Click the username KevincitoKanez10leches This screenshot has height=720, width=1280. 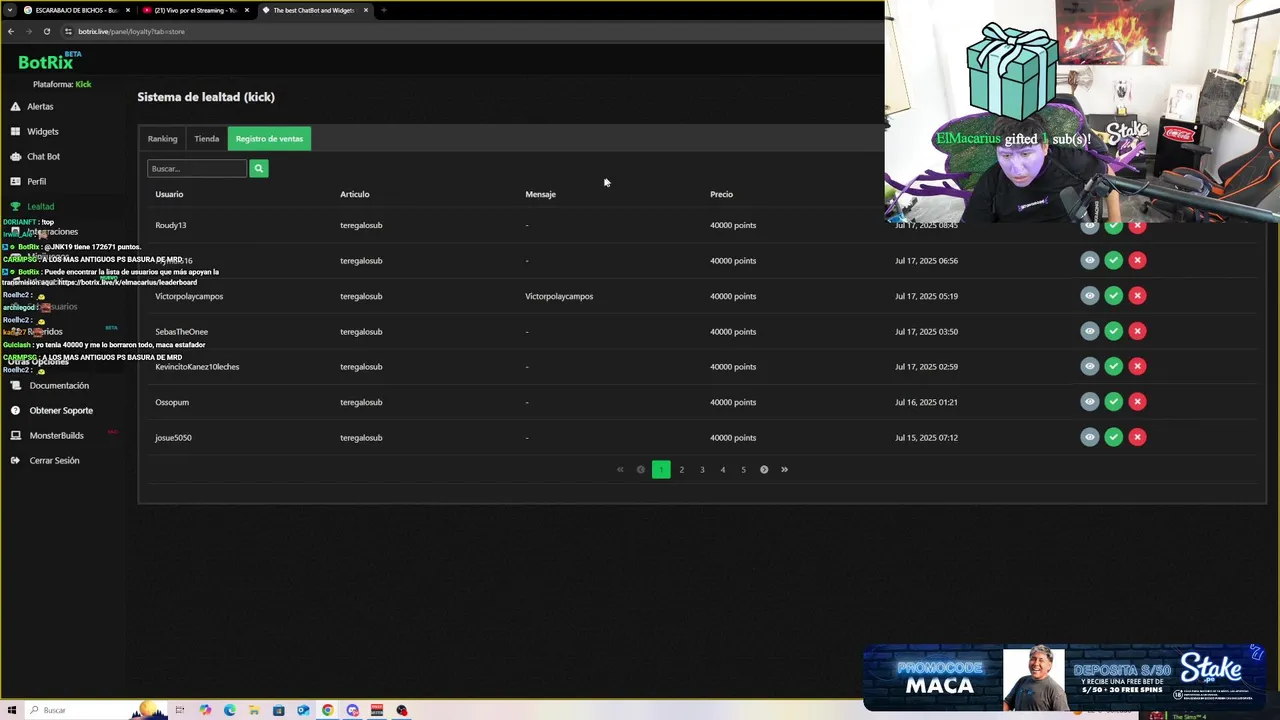click(x=197, y=367)
